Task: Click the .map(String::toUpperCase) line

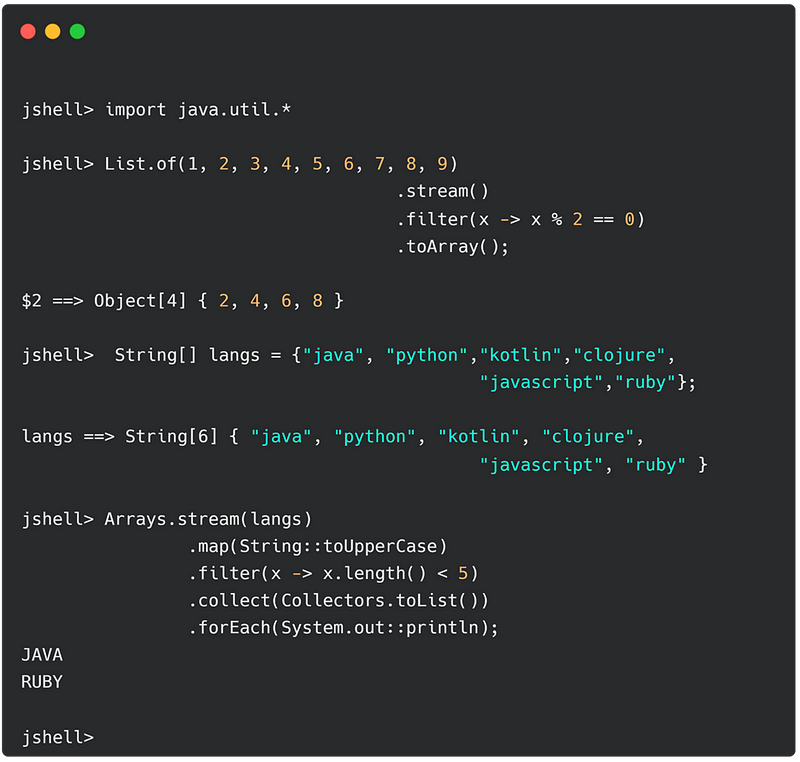Action: coord(317,546)
